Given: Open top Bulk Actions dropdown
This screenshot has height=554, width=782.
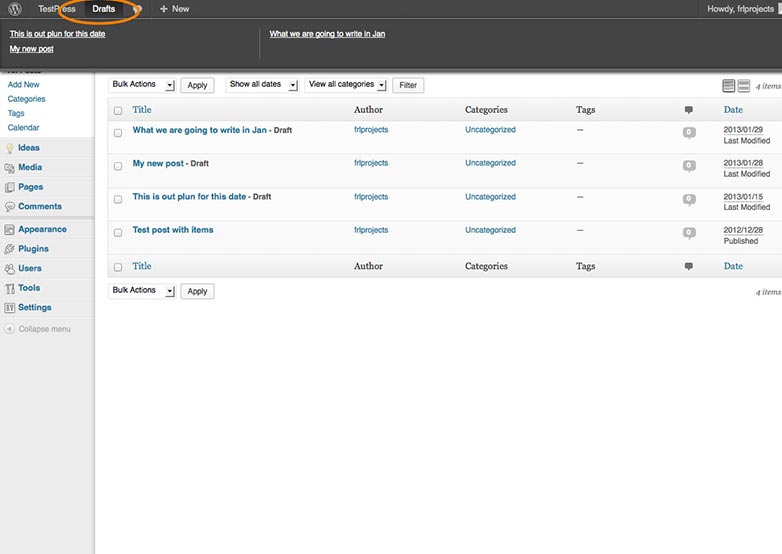Looking at the screenshot, I should pos(142,85).
